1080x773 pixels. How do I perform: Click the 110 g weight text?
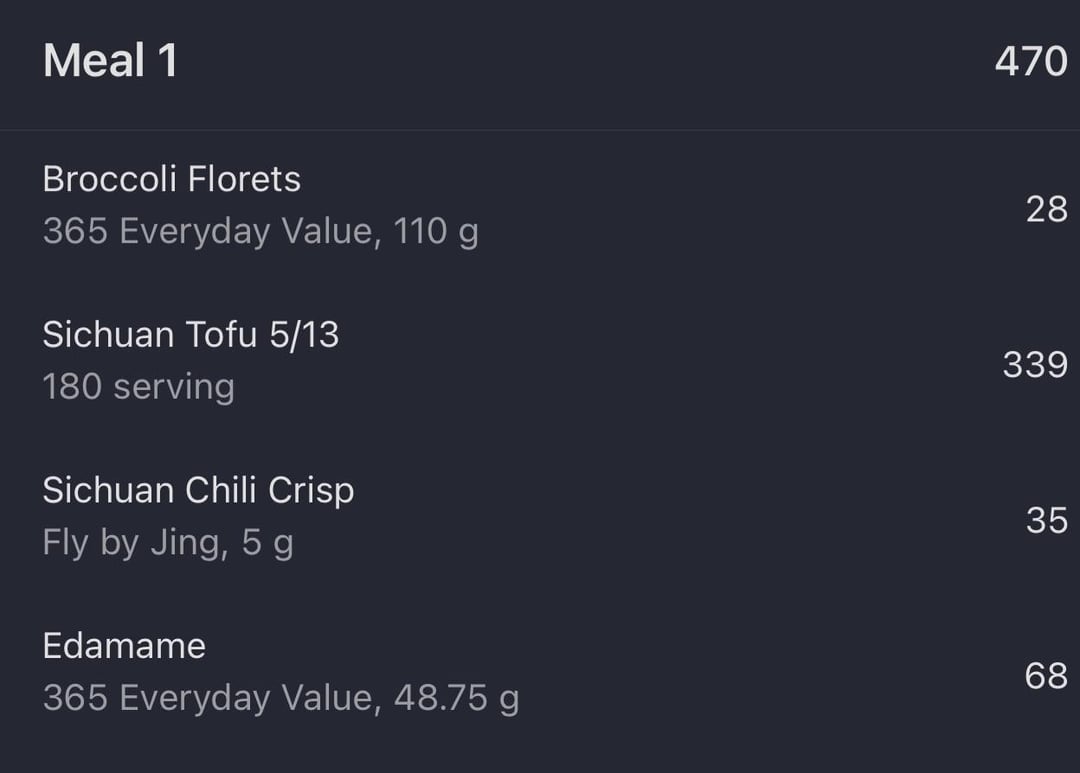(436, 231)
